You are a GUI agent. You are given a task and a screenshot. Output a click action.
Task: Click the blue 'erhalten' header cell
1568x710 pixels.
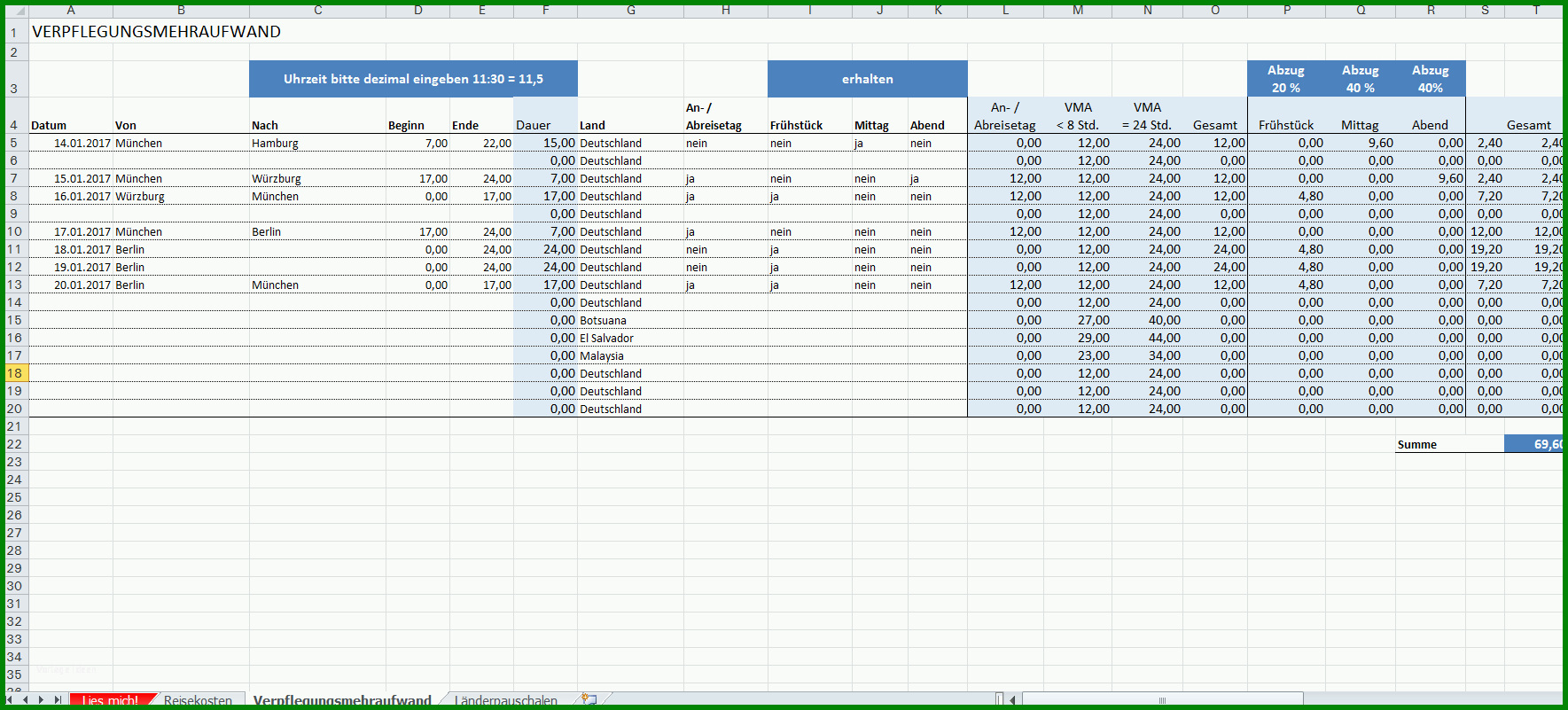click(x=867, y=79)
